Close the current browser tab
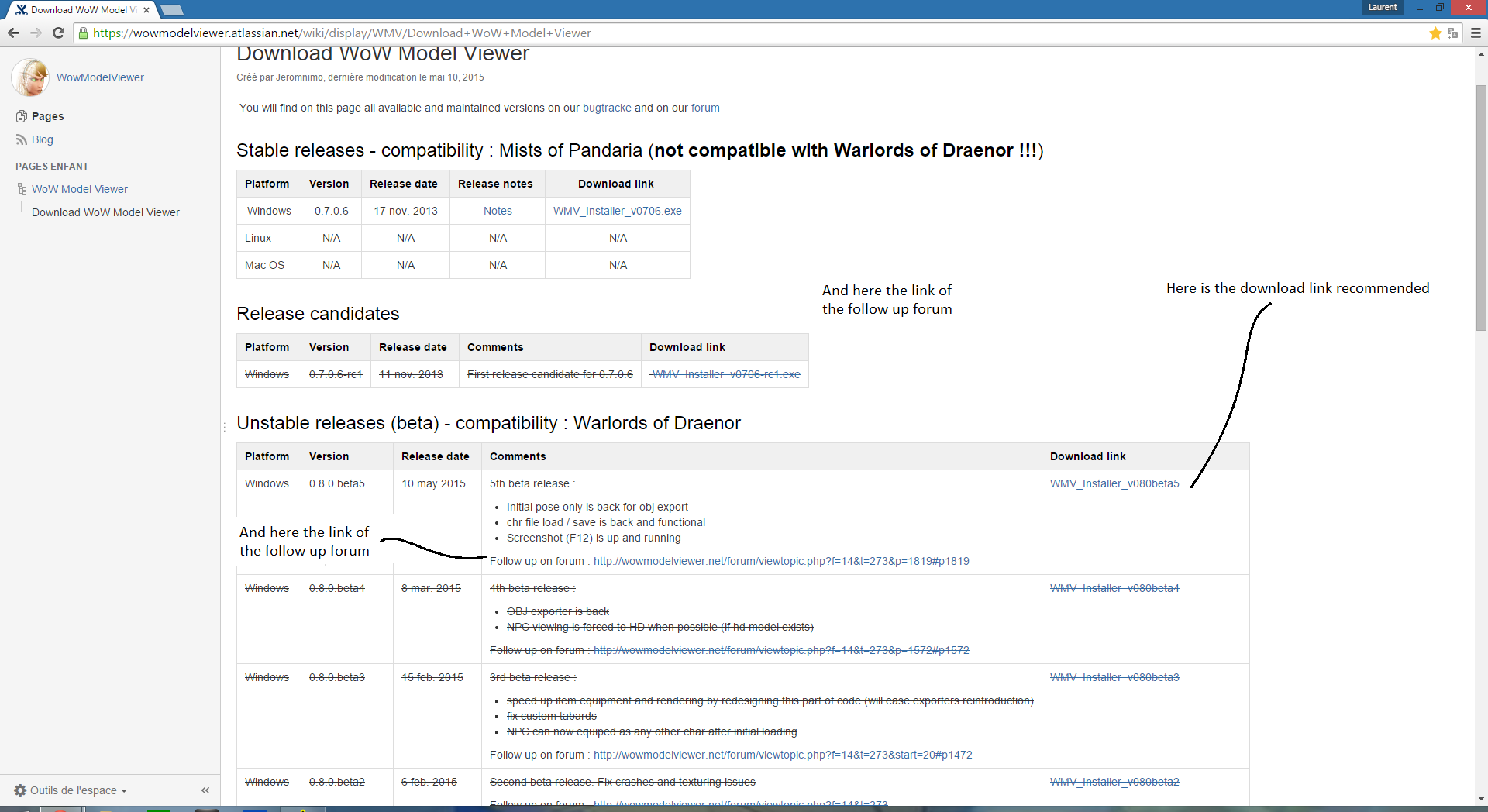Screen dimensions: 1488x812 tap(146, 10)
